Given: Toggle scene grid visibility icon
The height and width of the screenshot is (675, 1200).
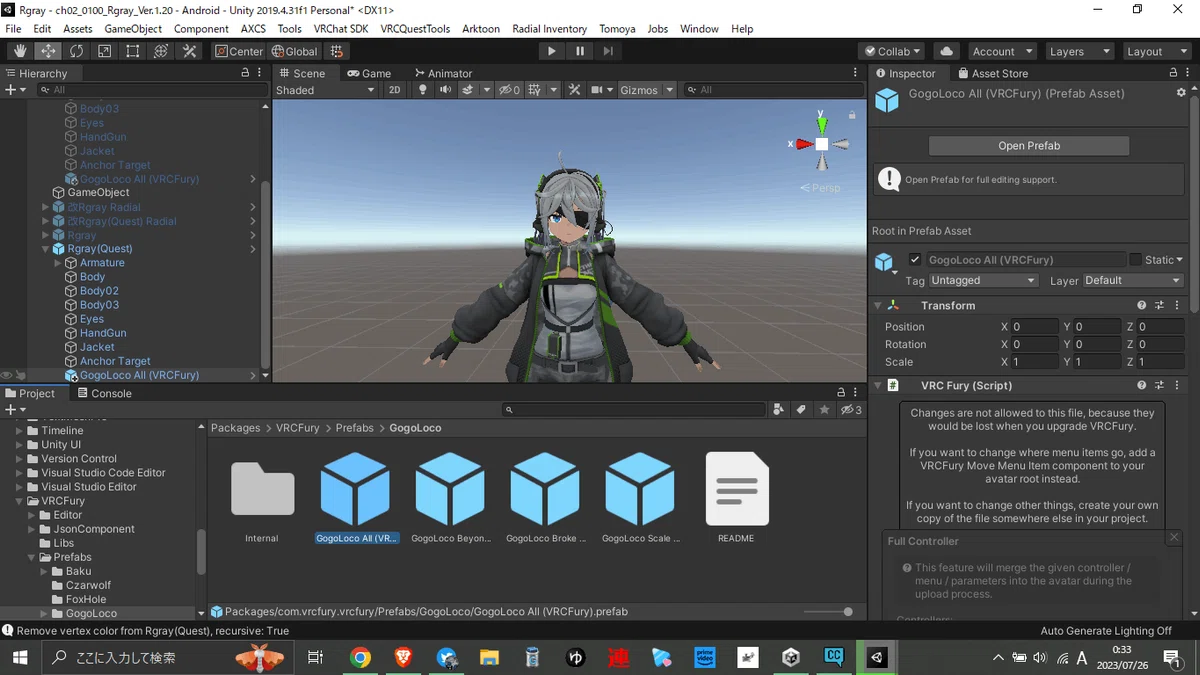Looking at the screenshot, I should 535,90.
